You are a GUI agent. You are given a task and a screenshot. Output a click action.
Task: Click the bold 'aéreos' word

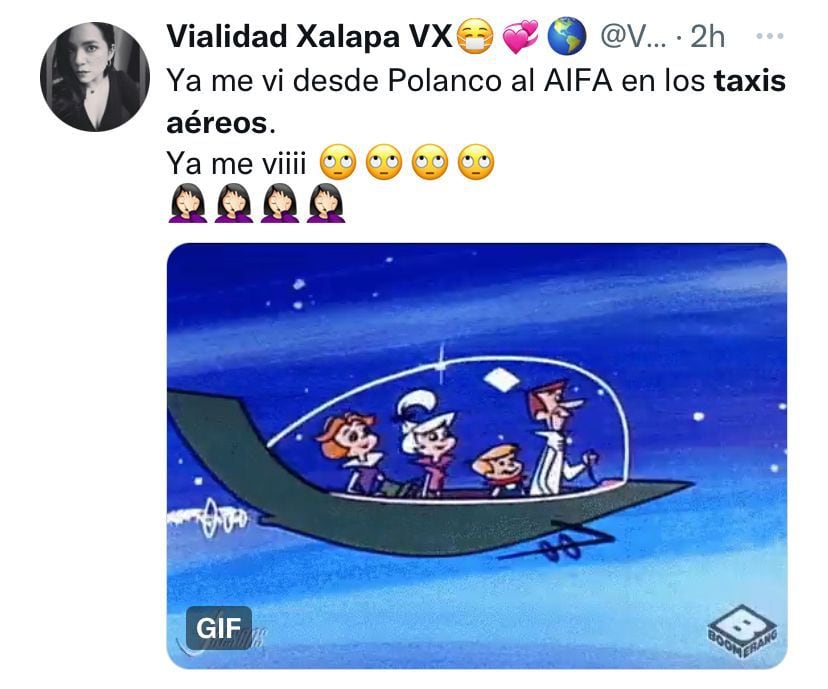pos(217,123)
